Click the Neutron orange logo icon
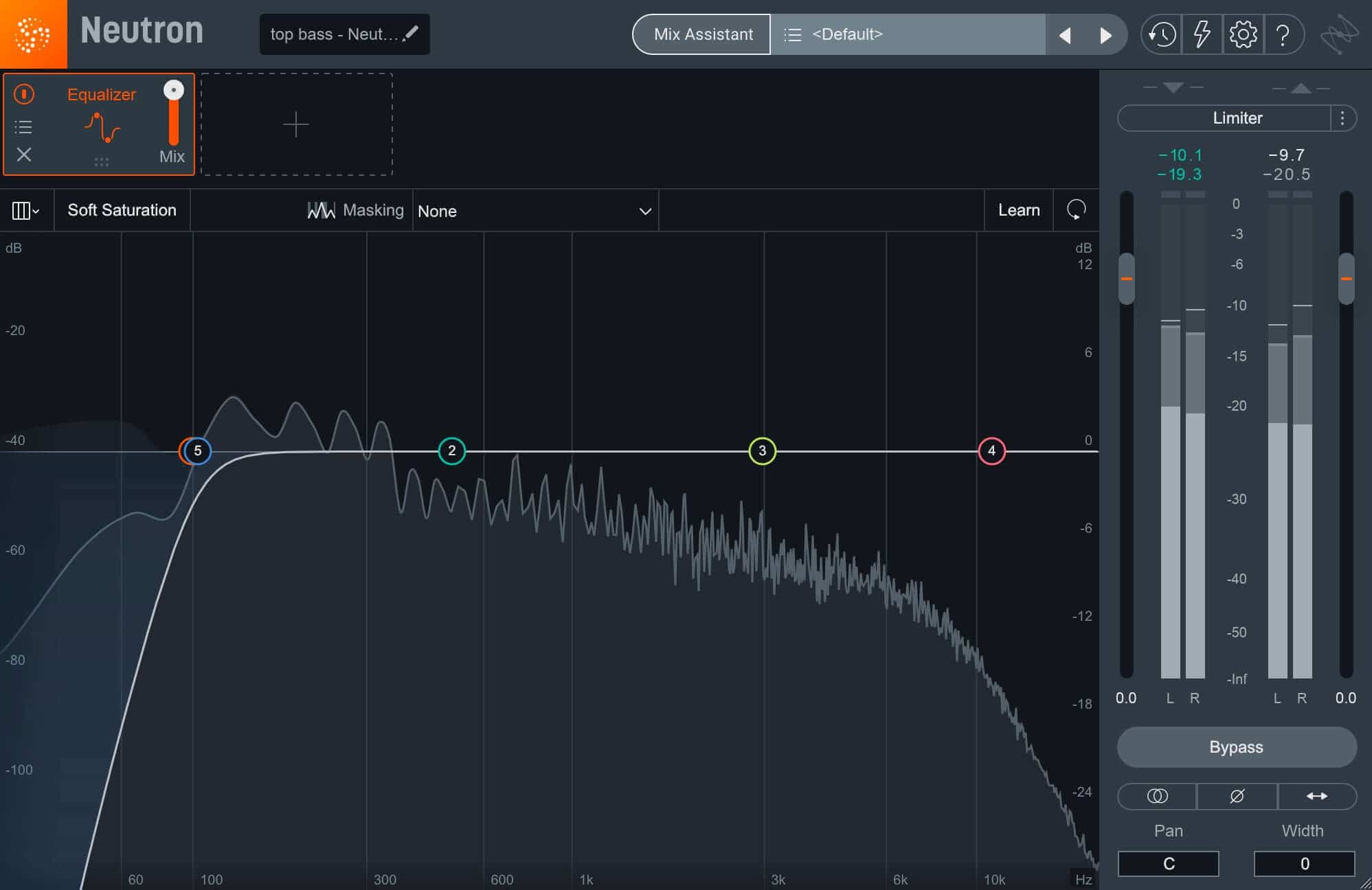This screenshot has height=890, width=1372. (x=33, y=34)
